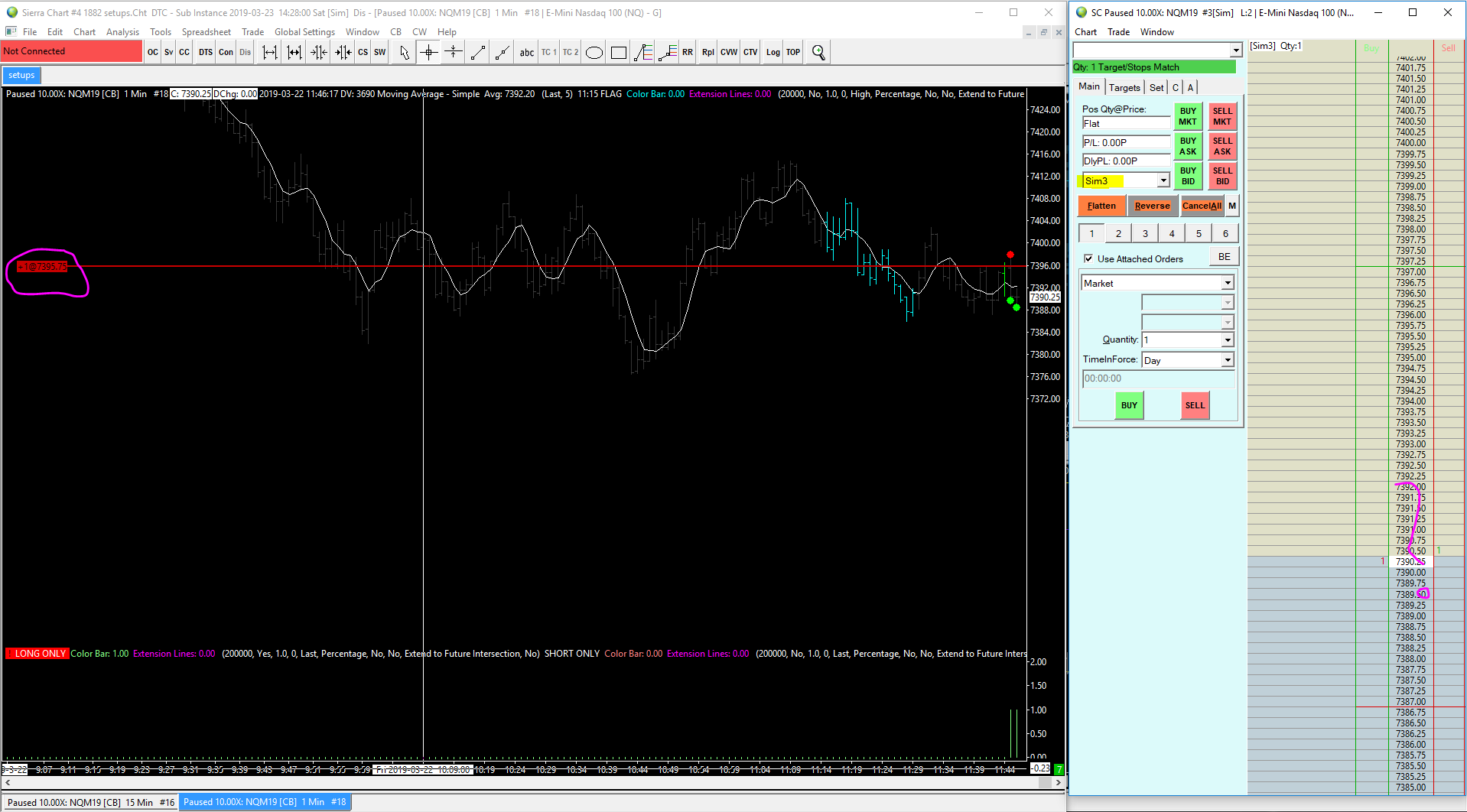Open the Global Settings menu

(304, 32)
